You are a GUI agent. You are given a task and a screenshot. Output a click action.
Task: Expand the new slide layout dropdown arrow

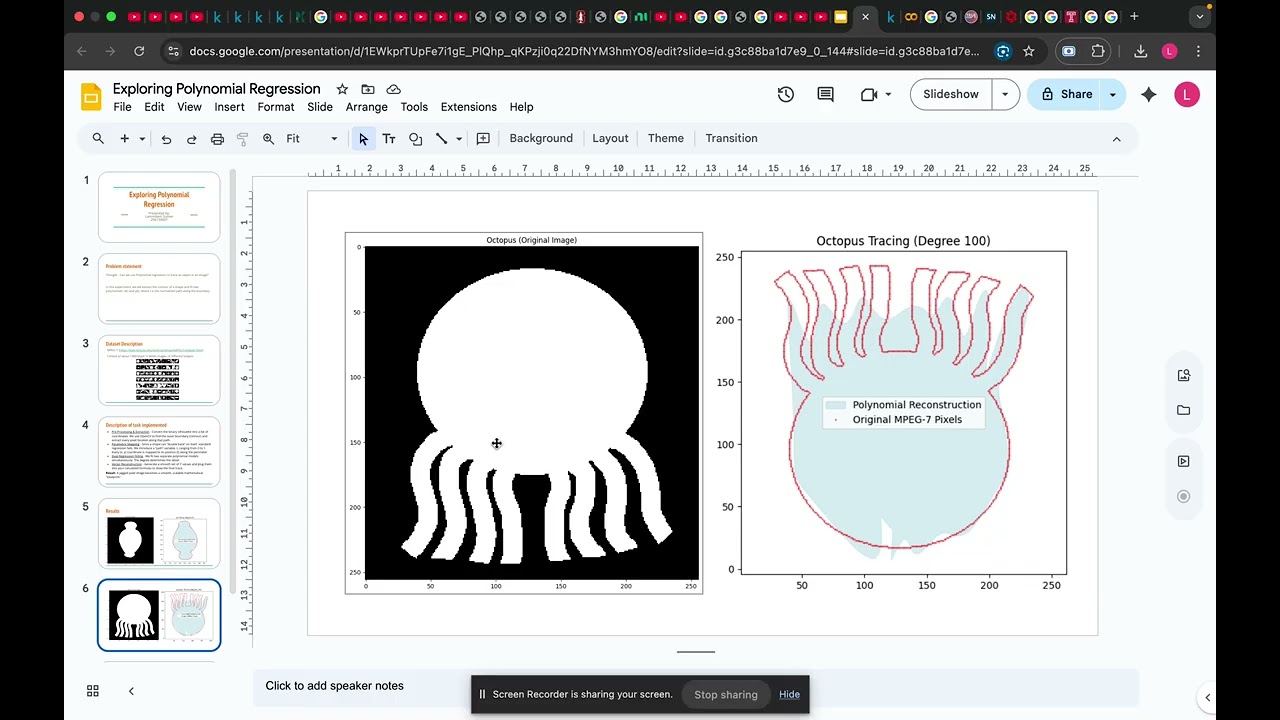[x=142, y=139]
